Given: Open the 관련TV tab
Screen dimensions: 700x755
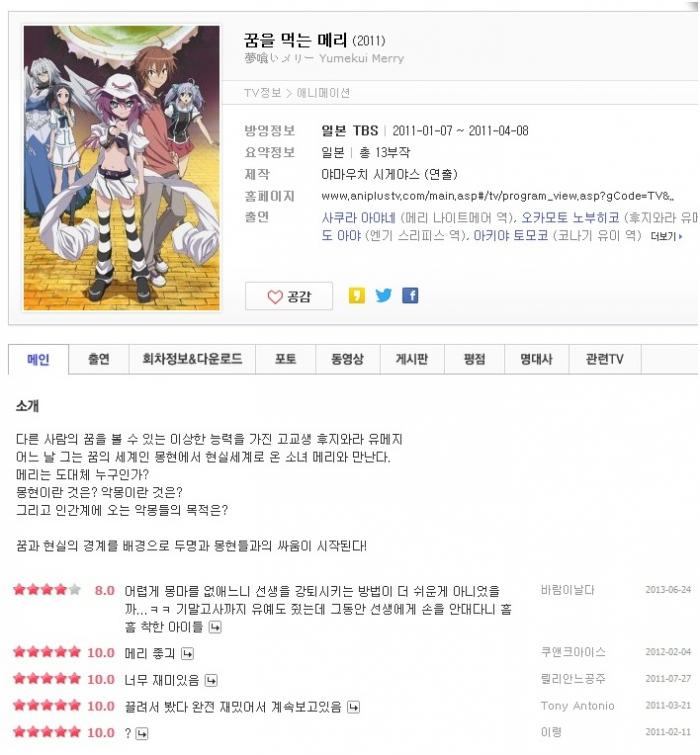Looking at the screenshot, I should tap(605, 359).
